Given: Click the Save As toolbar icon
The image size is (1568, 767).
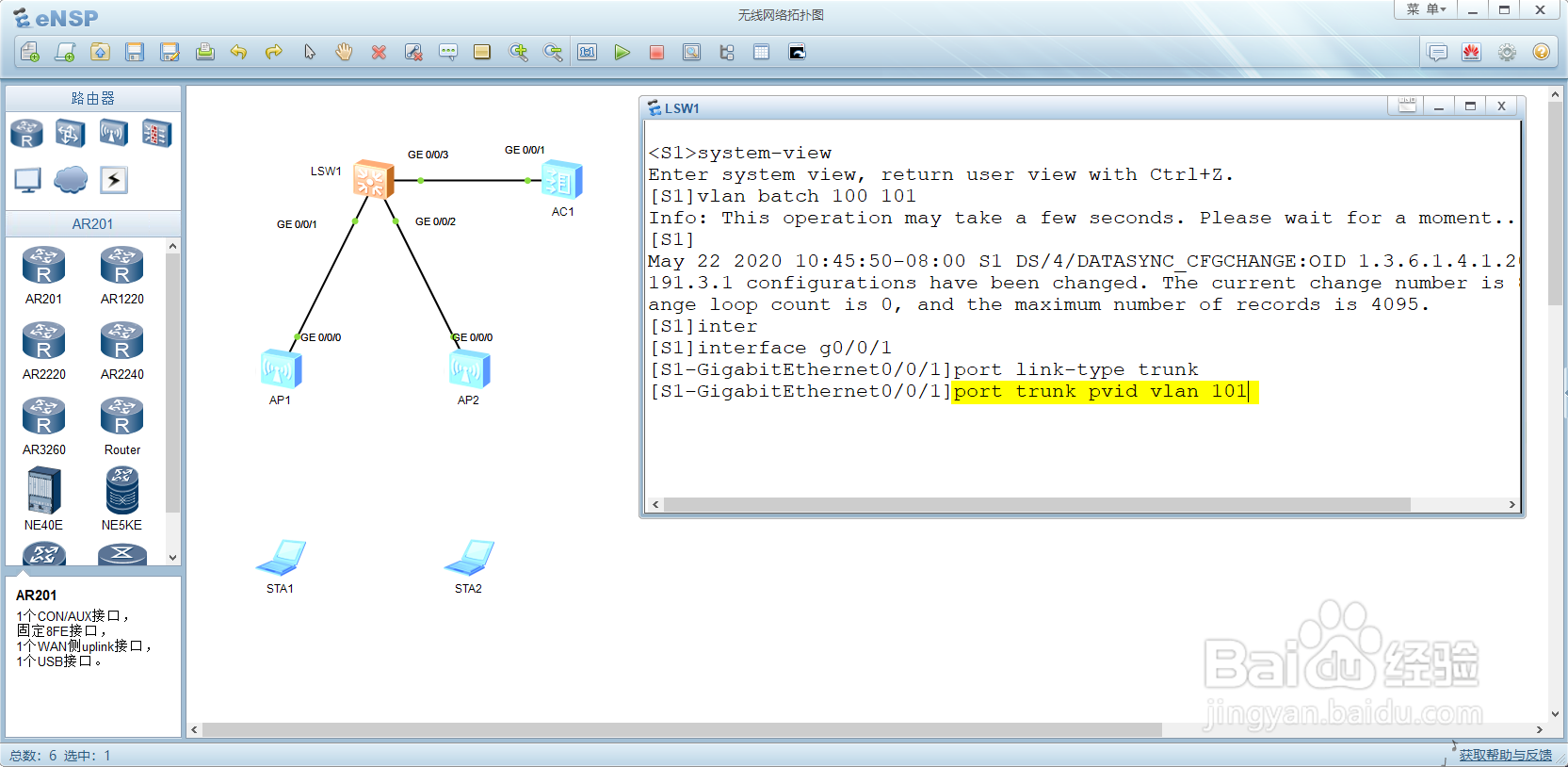Looking at the screenshot, I should click(x=170, y=52).
